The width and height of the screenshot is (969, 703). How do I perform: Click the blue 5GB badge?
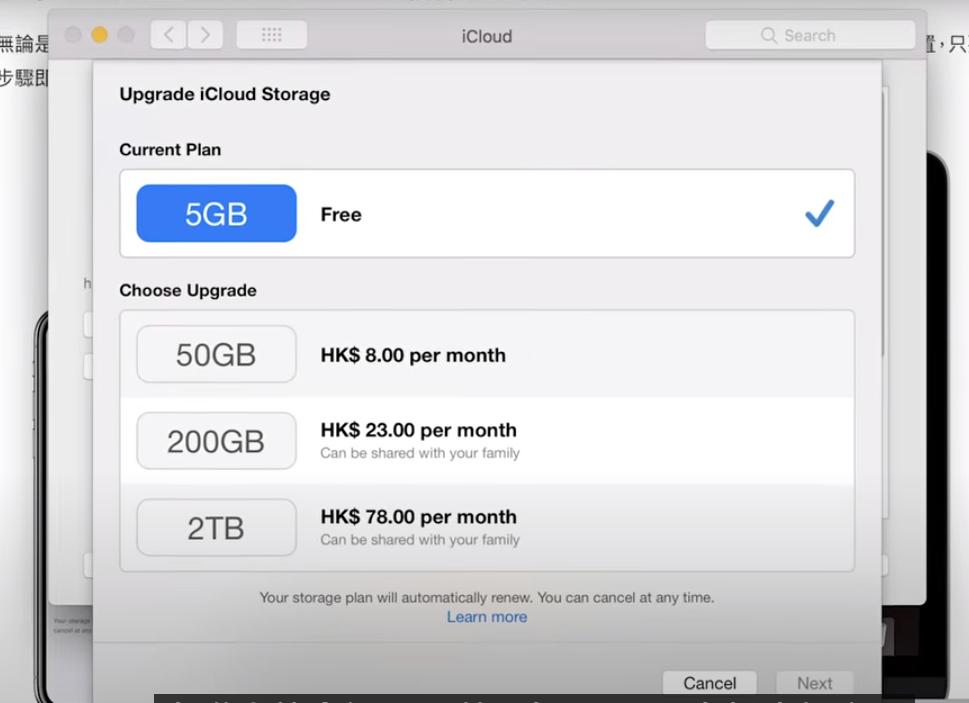point(216,214)
